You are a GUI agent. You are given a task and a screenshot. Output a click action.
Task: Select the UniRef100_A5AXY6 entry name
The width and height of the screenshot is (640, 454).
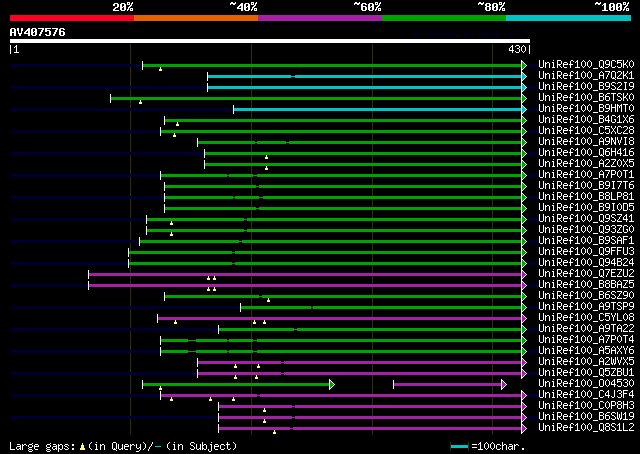(x=586, y=351)
